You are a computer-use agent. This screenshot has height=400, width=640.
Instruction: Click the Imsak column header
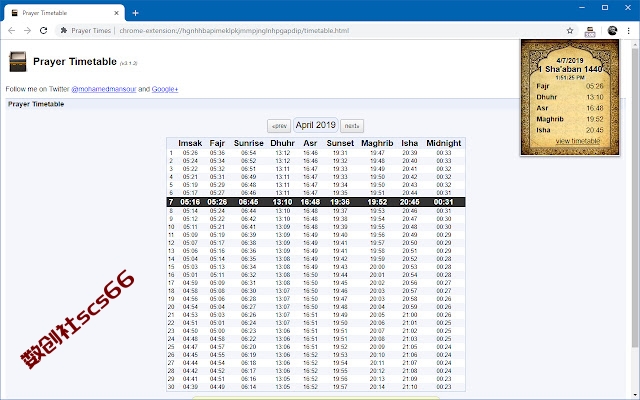[190, 143]
